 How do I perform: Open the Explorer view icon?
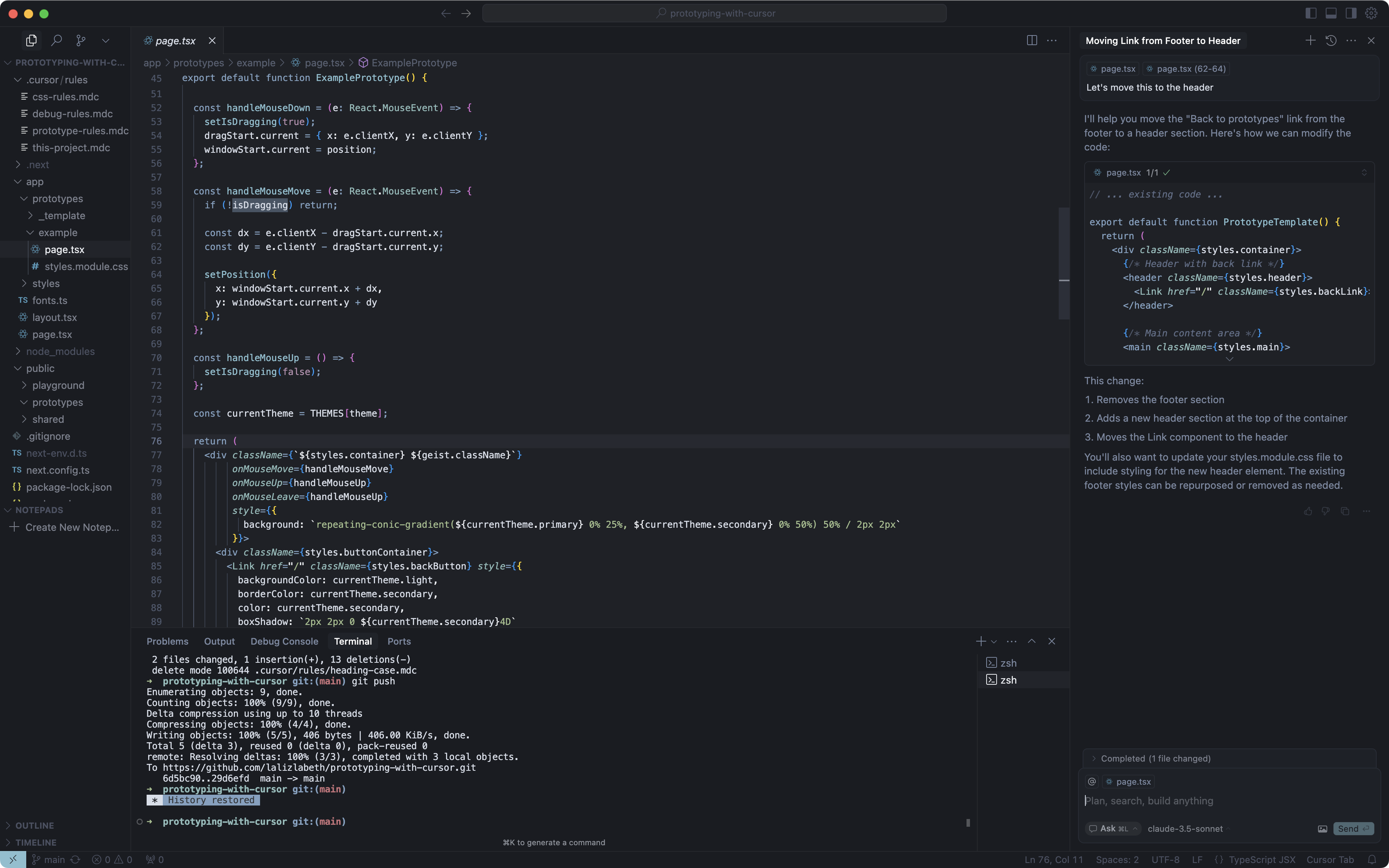31,40
